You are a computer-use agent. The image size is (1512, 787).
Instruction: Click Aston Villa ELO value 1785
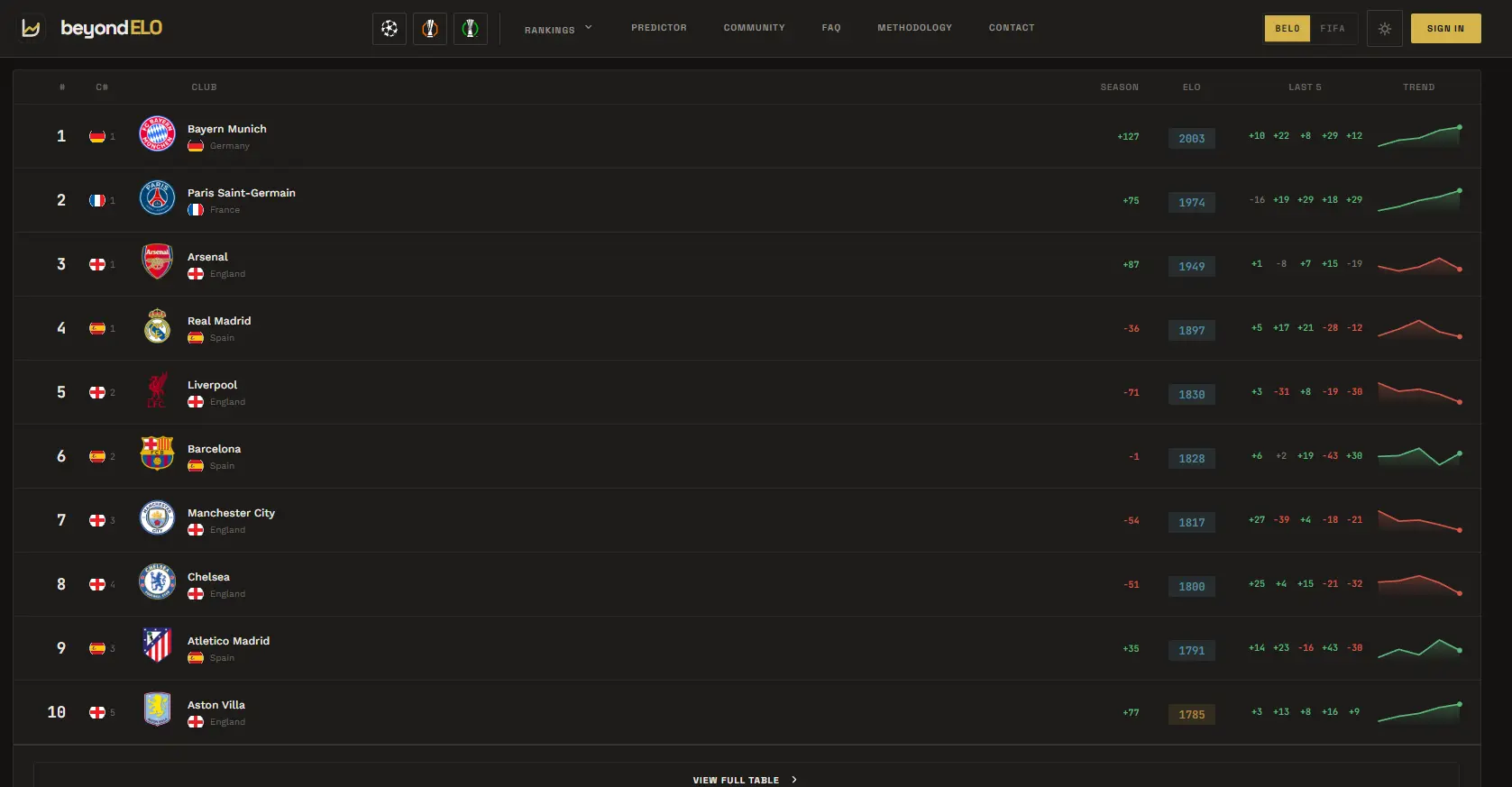click(x=1192, y=714)
